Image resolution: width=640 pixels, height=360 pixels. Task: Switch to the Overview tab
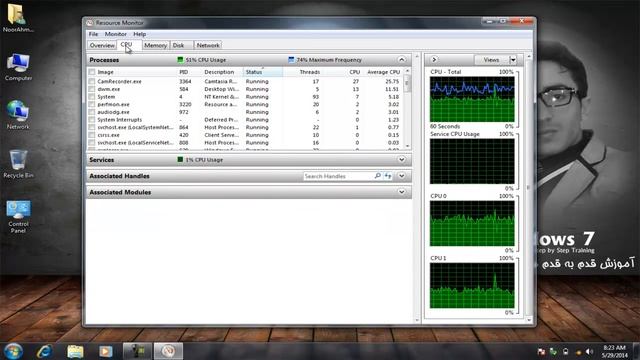coord(102,45)
